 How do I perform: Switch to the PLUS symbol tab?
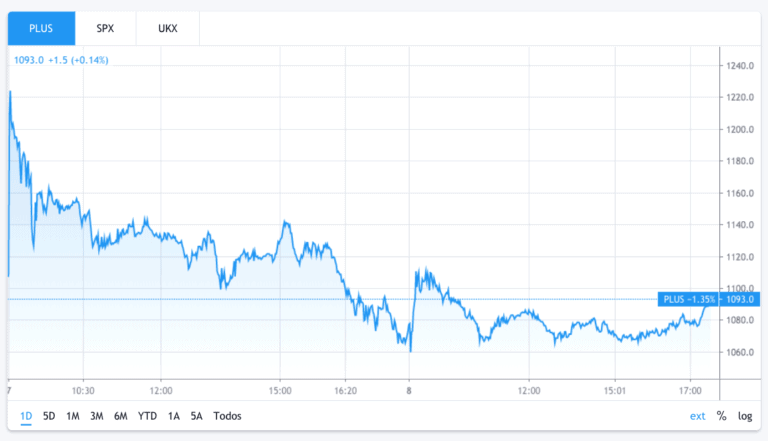pos(41,28)
